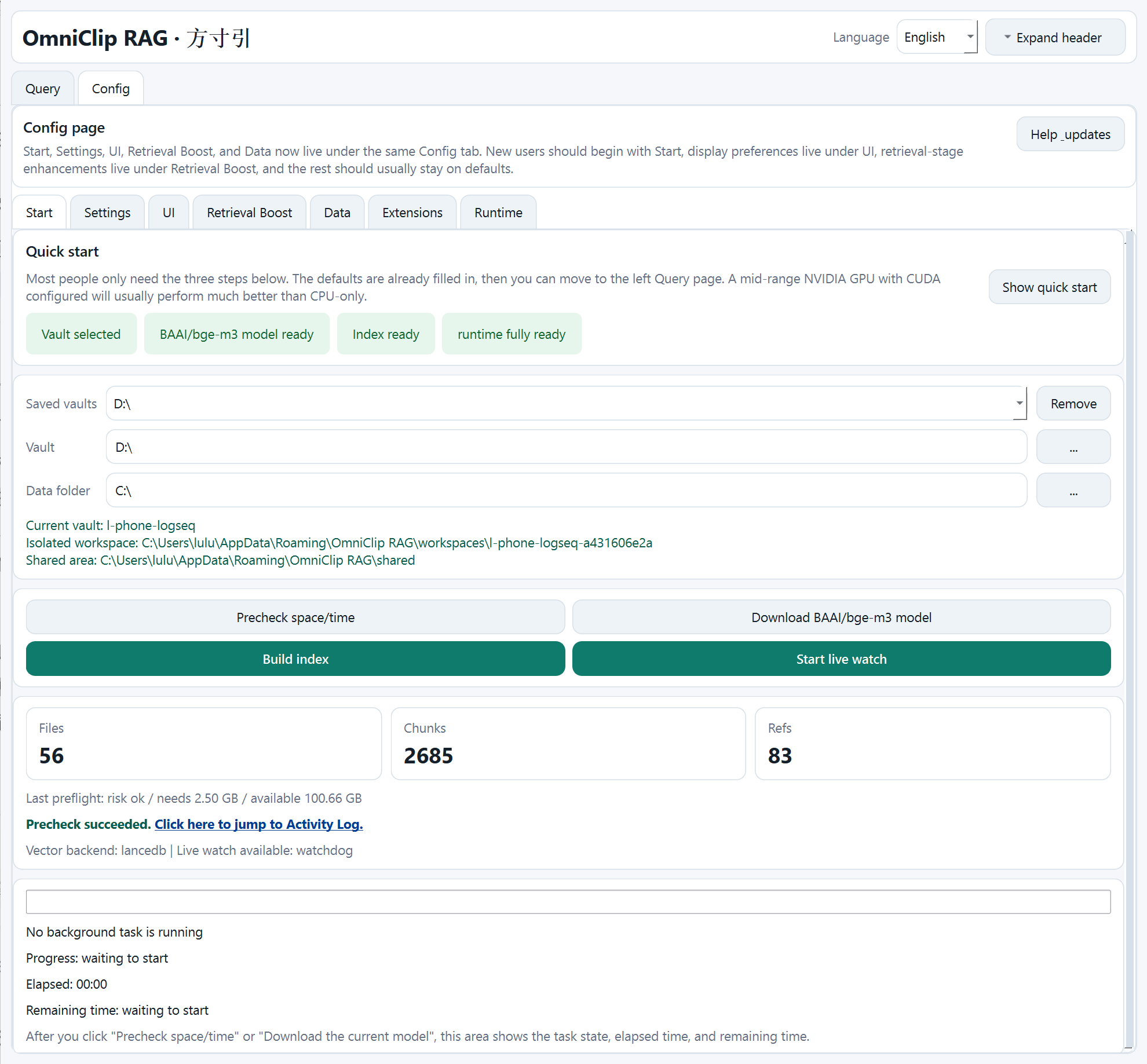The image size is (1147, 1064).
Task: Open the Settings config tab
Action: pos(107,212)
